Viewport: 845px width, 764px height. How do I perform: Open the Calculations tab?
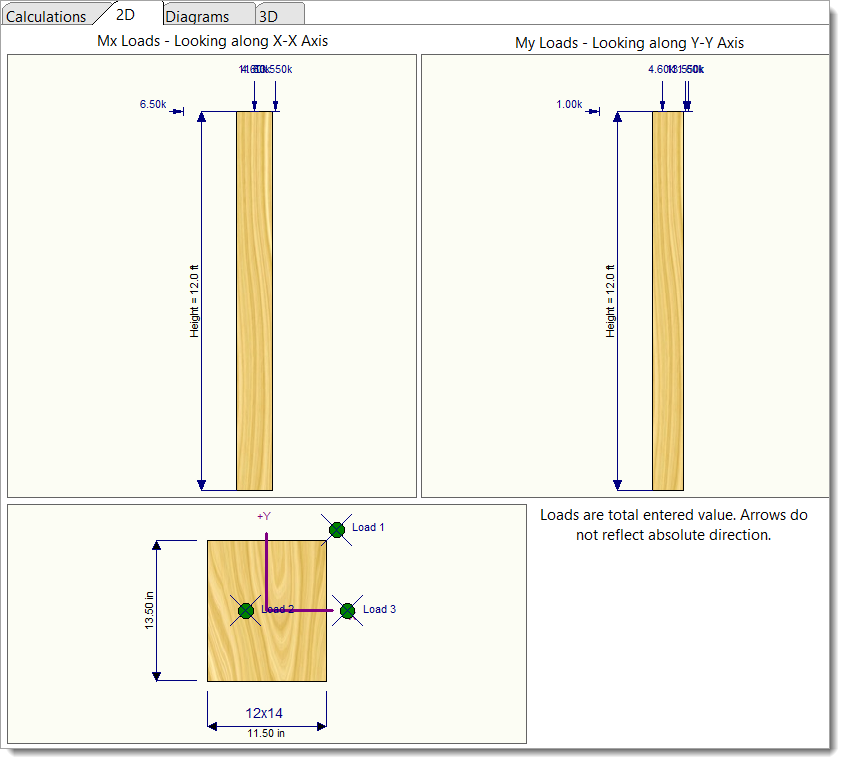46,16
